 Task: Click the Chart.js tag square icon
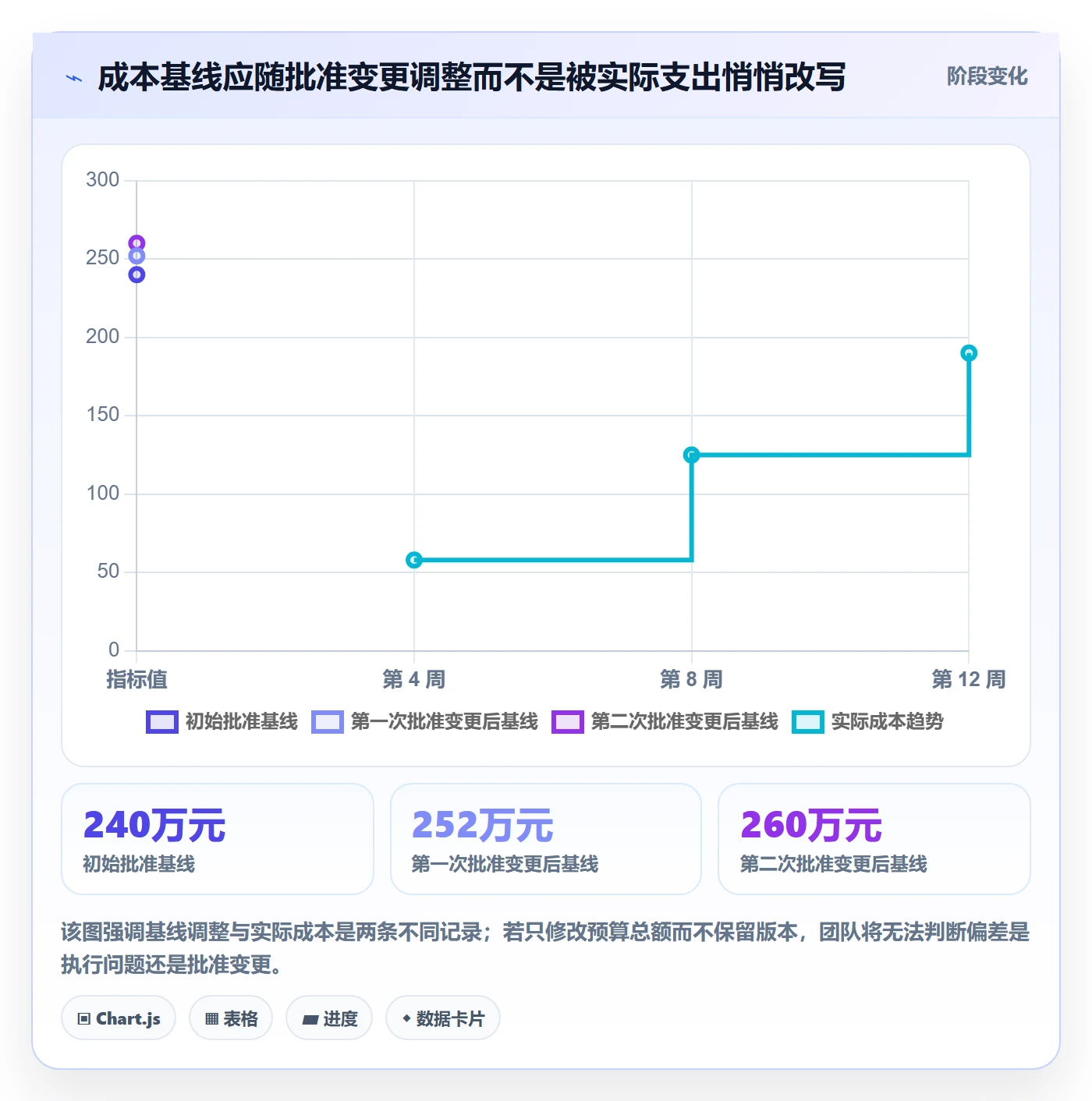pyautogui.click(x=84, y=1019)
